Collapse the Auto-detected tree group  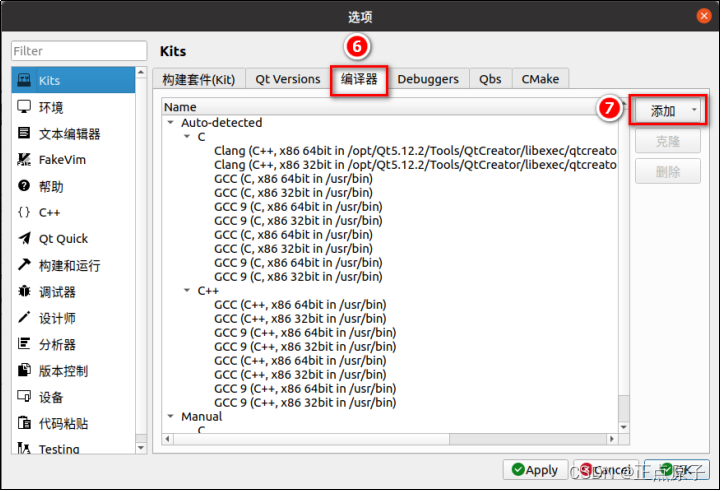(x=171, y=123)
